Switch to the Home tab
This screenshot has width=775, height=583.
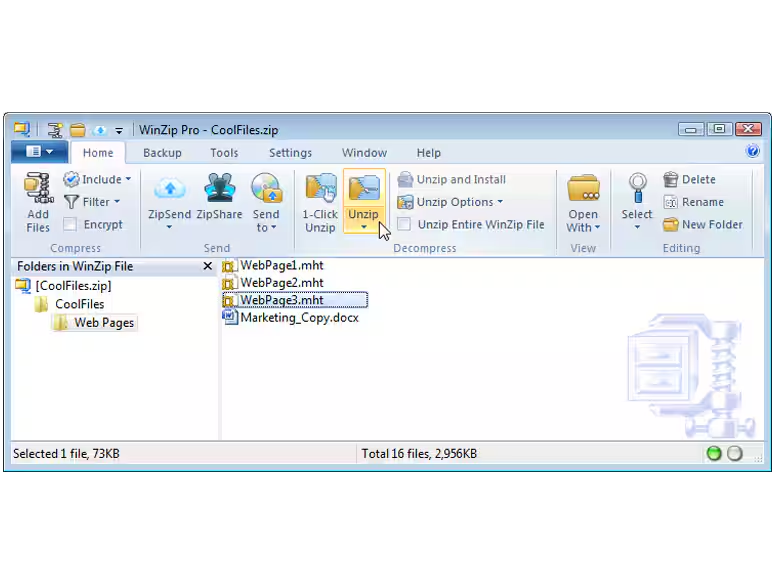98,153
